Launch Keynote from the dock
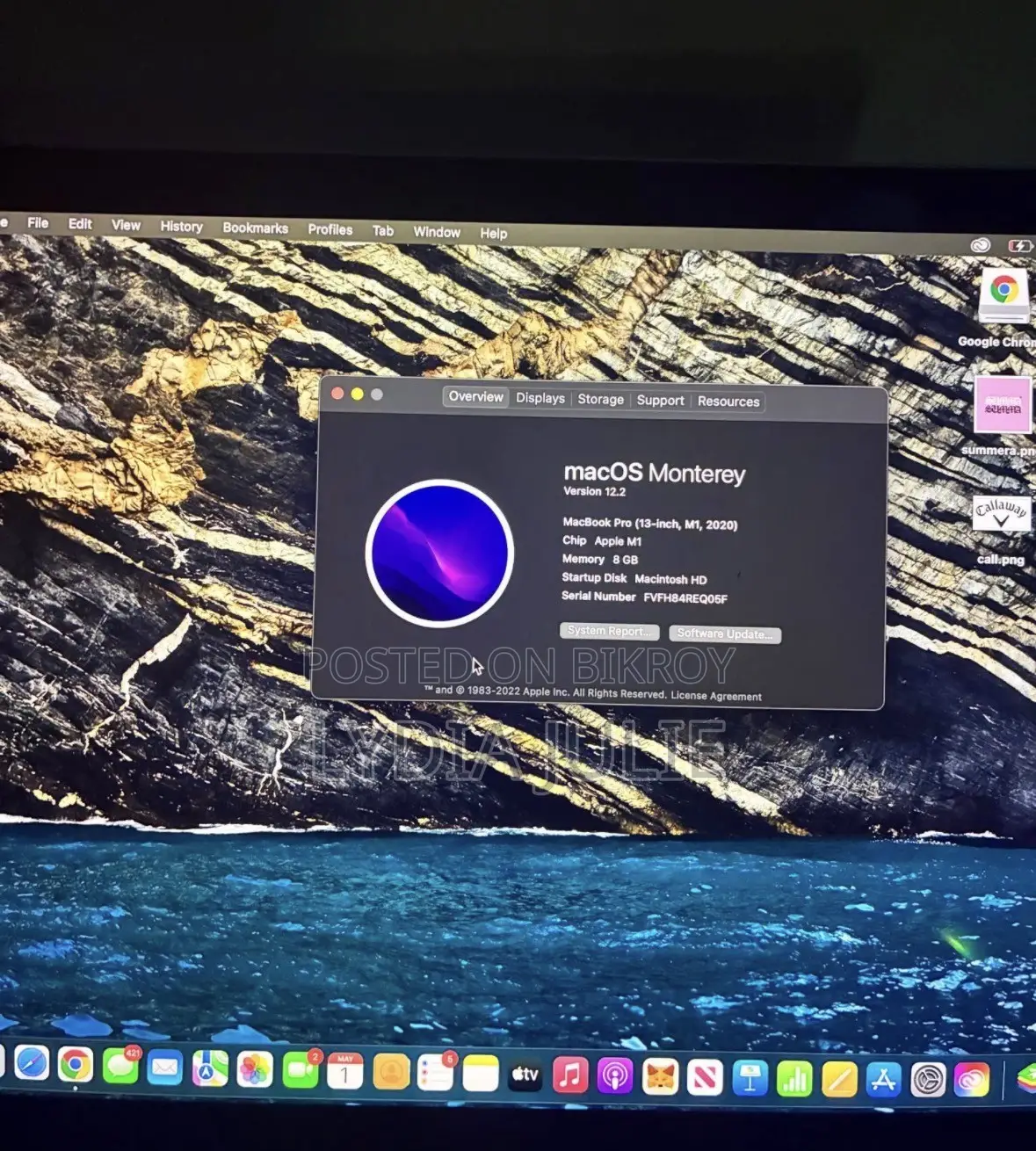This screenshot has height=1151, width=1036. pos(750,1079)
